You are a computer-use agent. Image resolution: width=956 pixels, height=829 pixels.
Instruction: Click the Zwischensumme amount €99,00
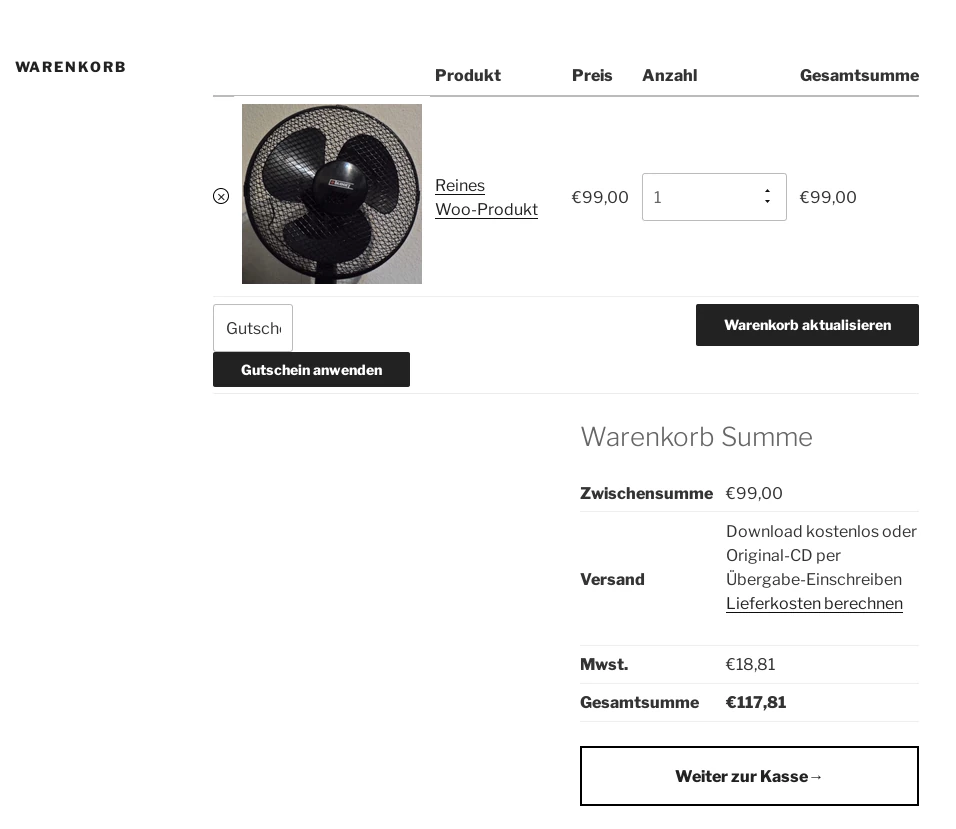(754, 493)
